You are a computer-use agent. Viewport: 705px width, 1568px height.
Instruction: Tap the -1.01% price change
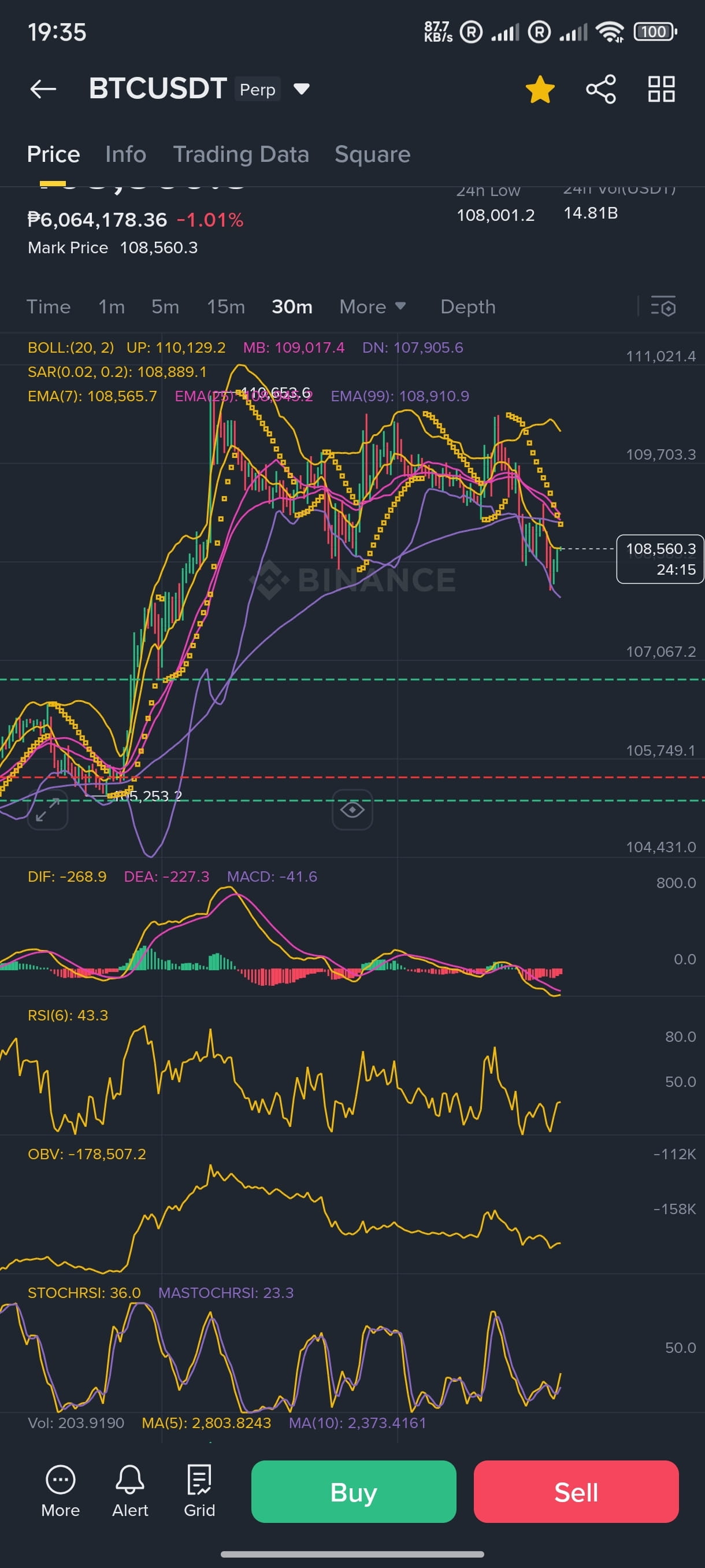[x=210, y=220]
